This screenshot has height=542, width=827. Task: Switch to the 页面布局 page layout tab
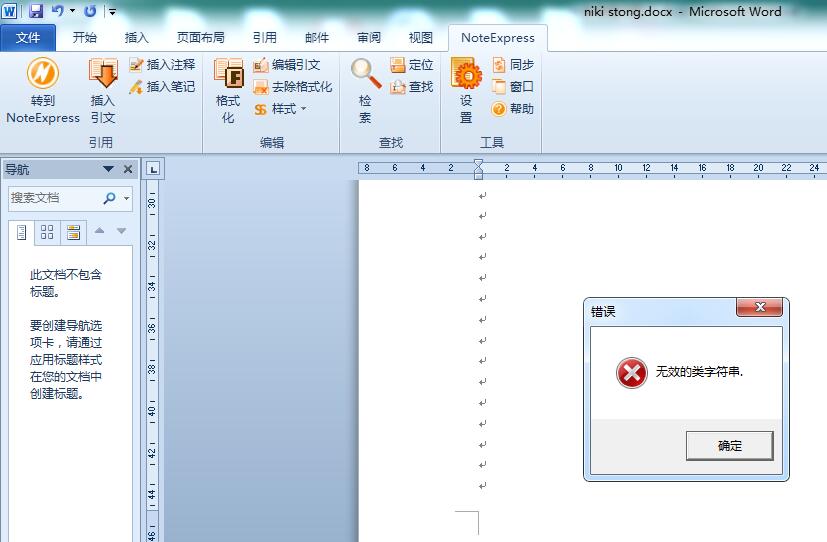click(x=200, y=37)
